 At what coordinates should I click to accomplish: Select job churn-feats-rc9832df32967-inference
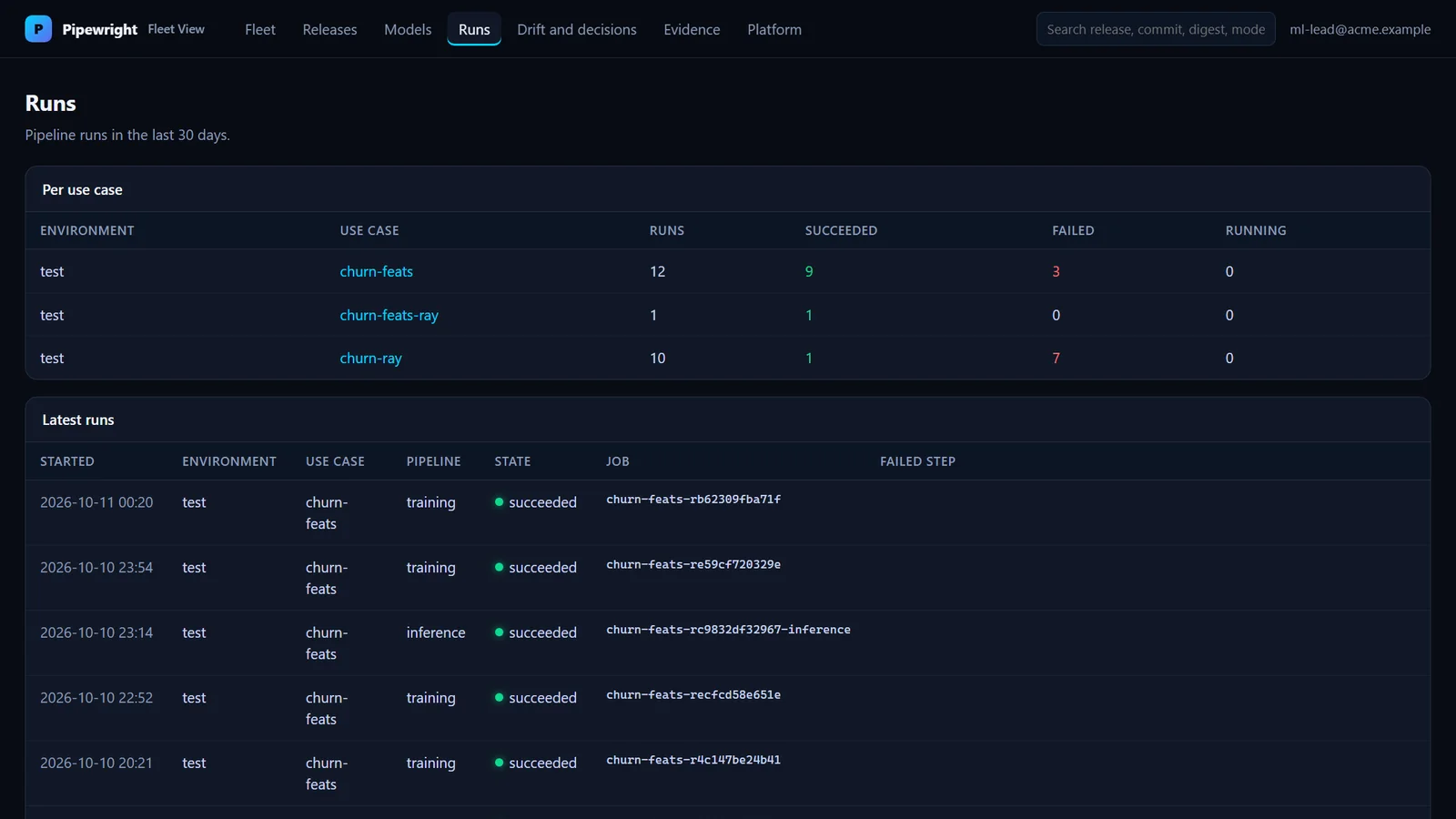[728, 630]
